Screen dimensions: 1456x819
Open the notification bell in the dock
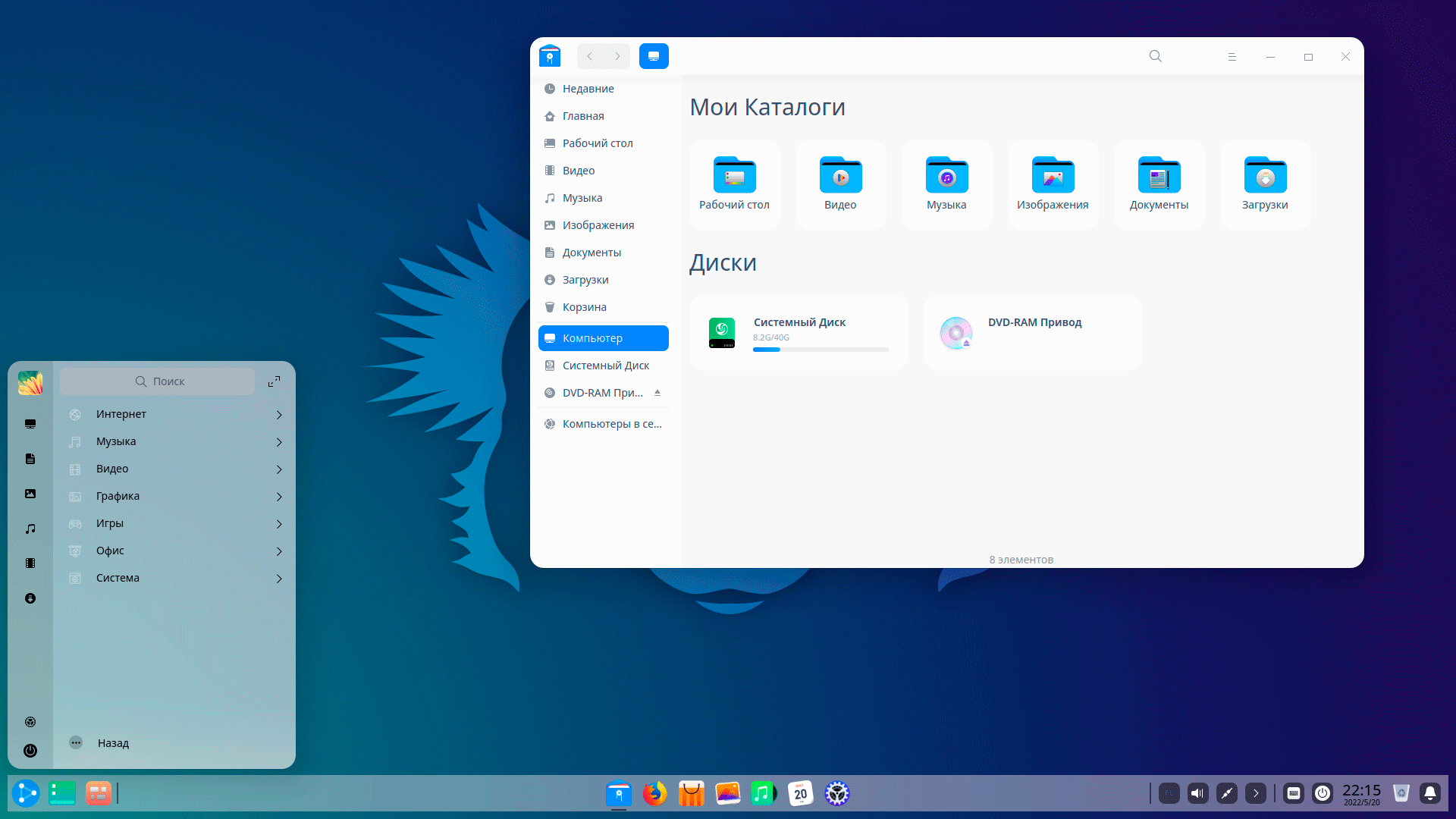[x=1430, y=793]
